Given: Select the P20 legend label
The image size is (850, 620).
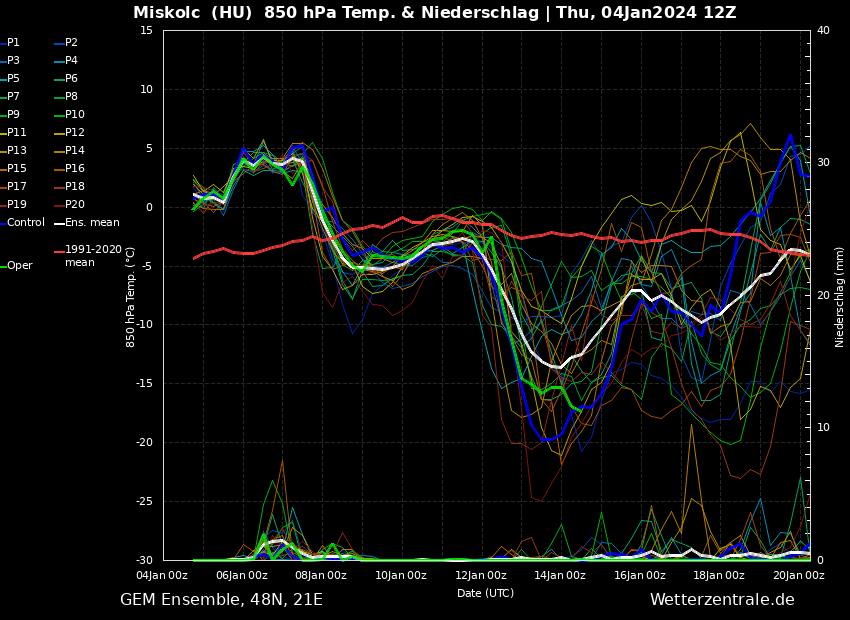Looking at the screenshot, I should tap(74, 205).
